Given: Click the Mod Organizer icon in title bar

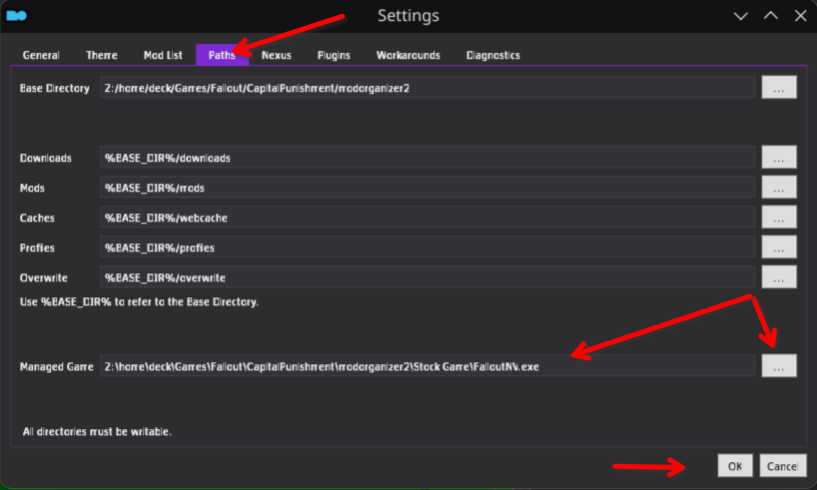Looking at the screenshot, I should [16, 16].
